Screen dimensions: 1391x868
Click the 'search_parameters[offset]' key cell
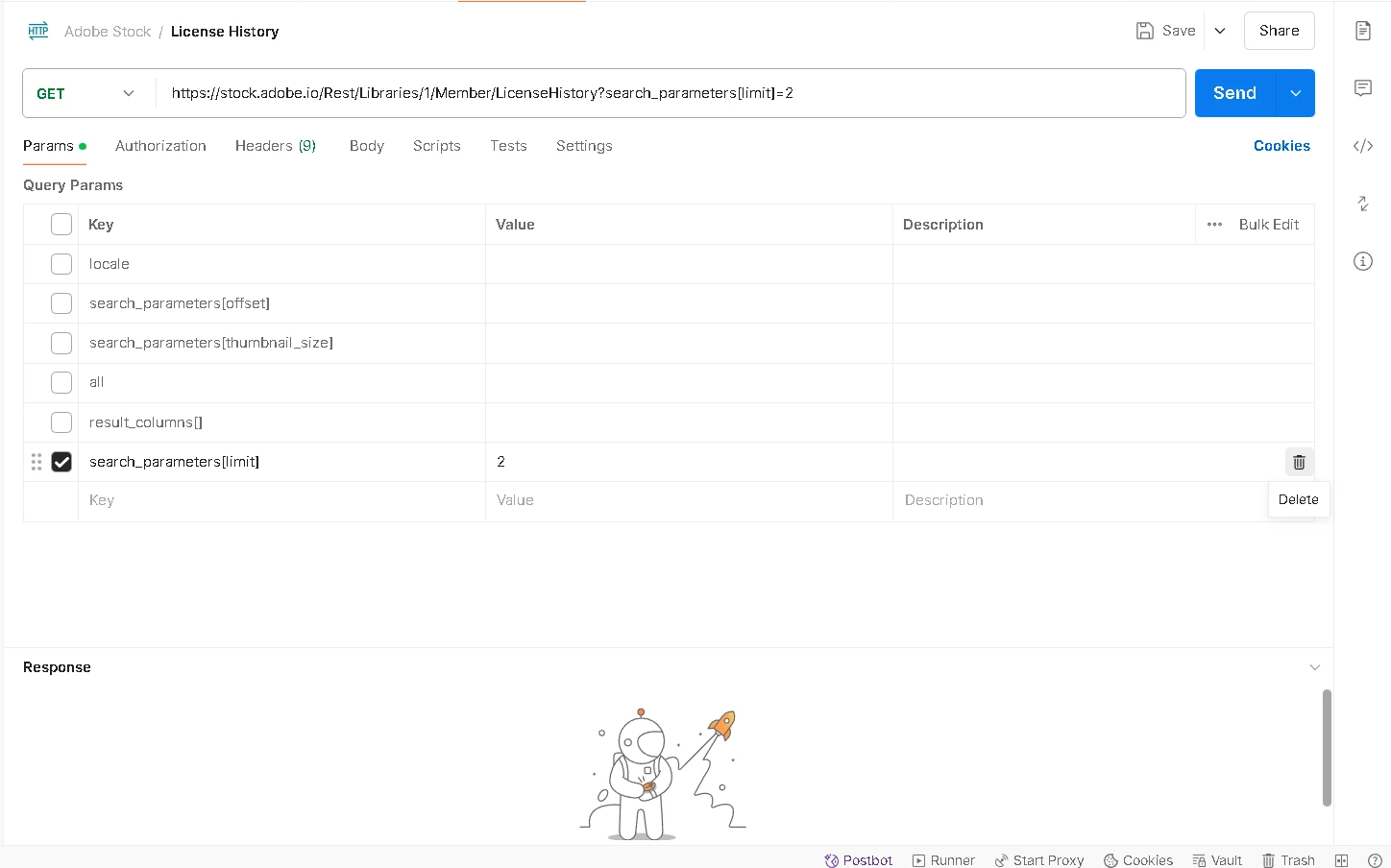[x=281, y=303]
